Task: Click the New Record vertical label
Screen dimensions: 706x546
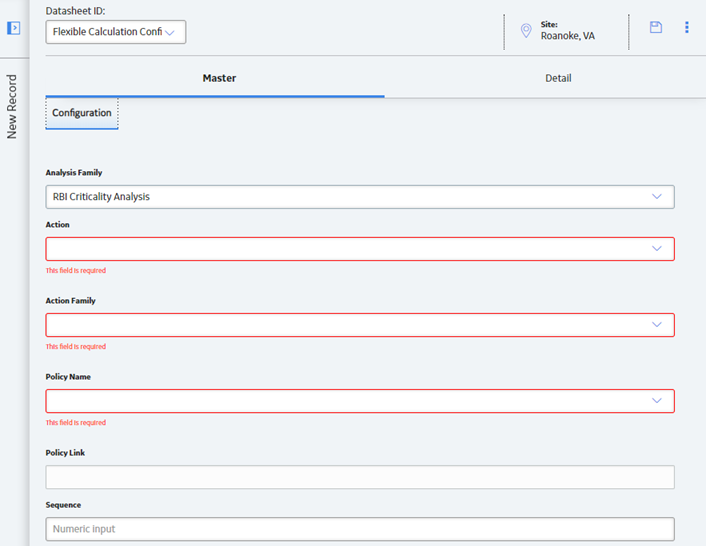Action: click(12, 107)
